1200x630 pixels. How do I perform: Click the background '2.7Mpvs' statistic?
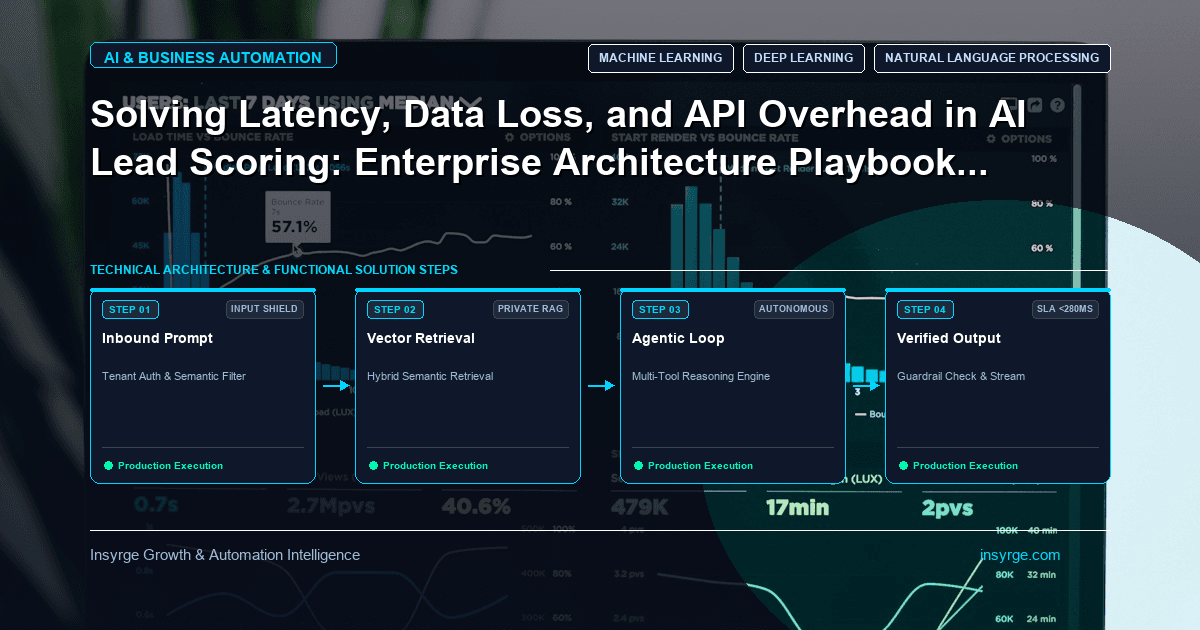(331, 507)
